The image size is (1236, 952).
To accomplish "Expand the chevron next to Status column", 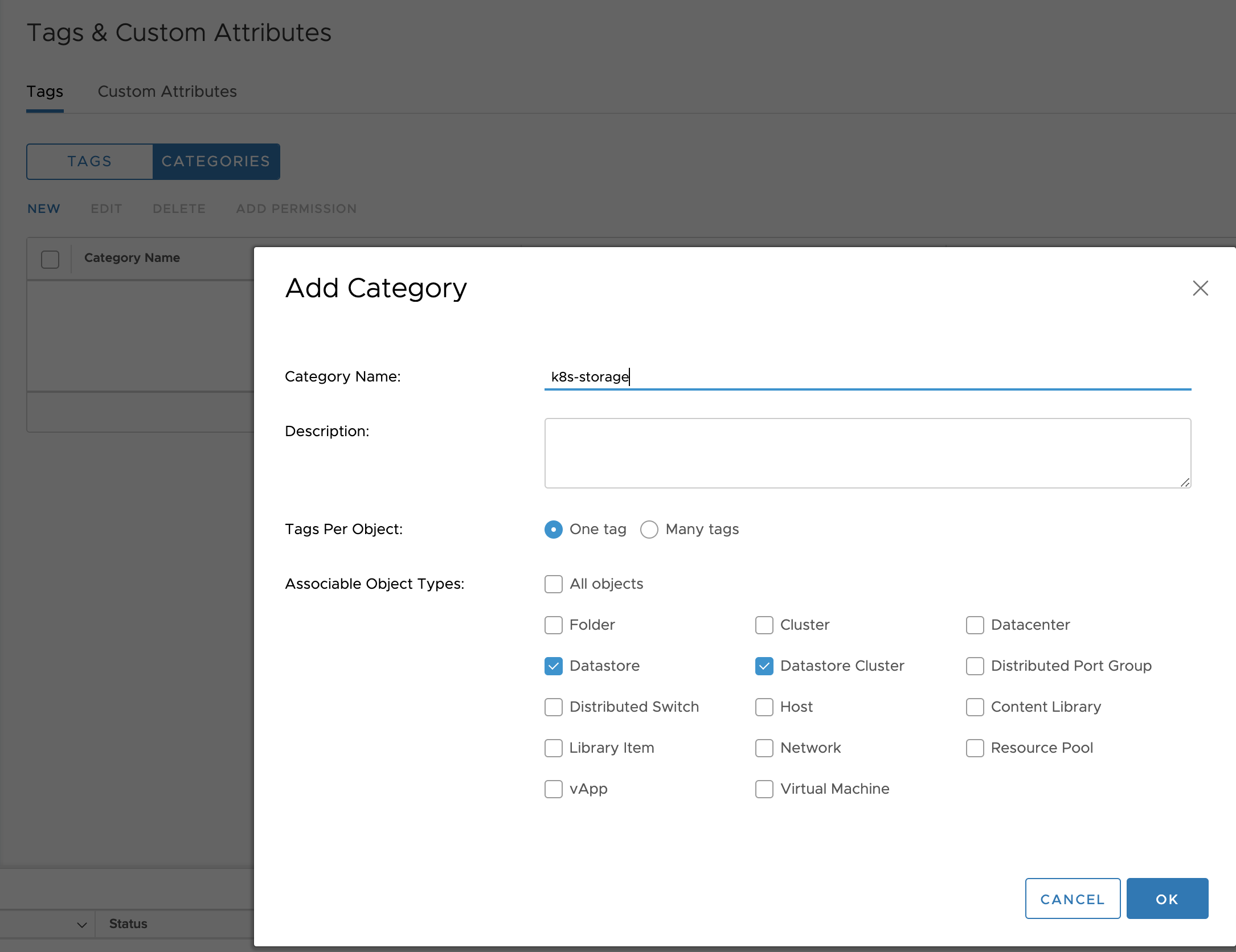I will point(82,925).
